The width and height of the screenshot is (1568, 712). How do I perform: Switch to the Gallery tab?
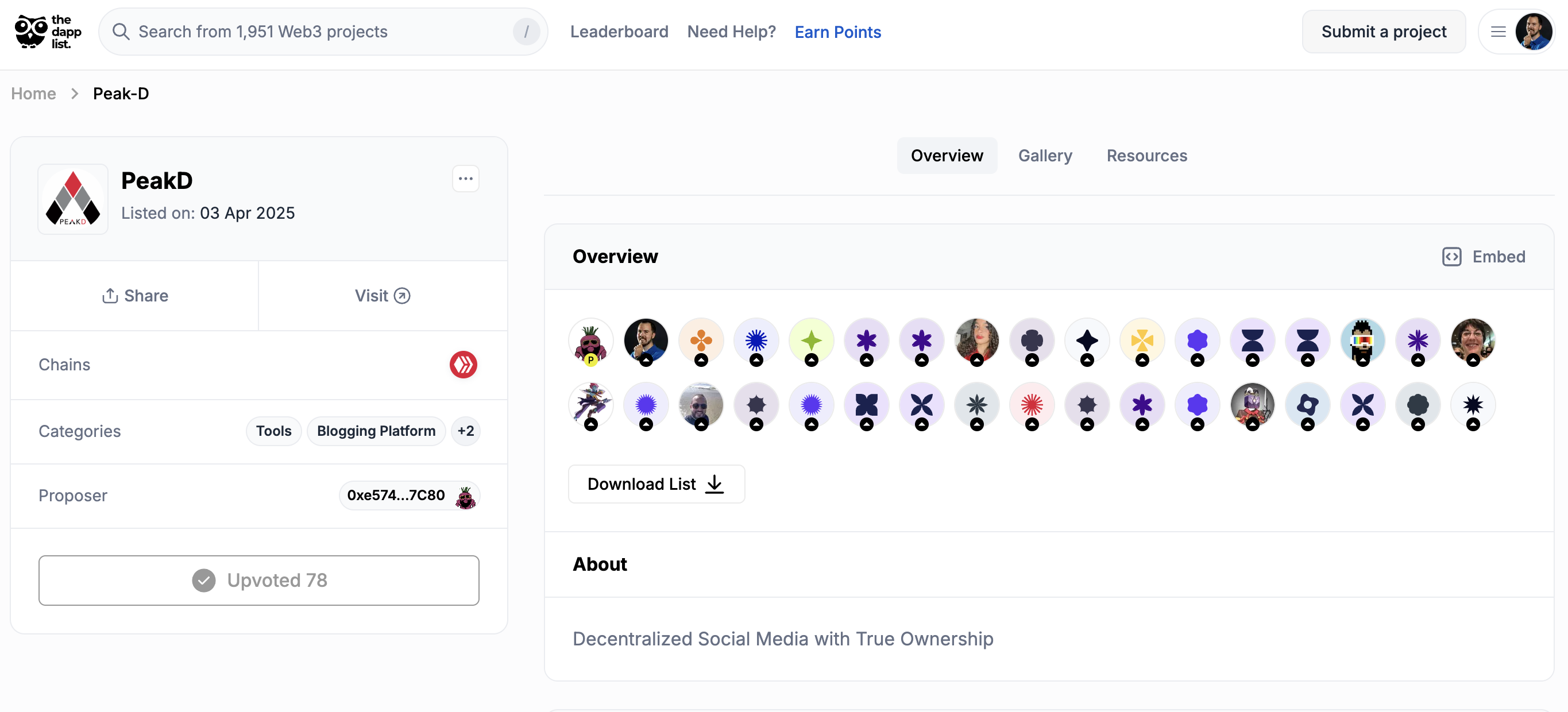(1045, 156)
